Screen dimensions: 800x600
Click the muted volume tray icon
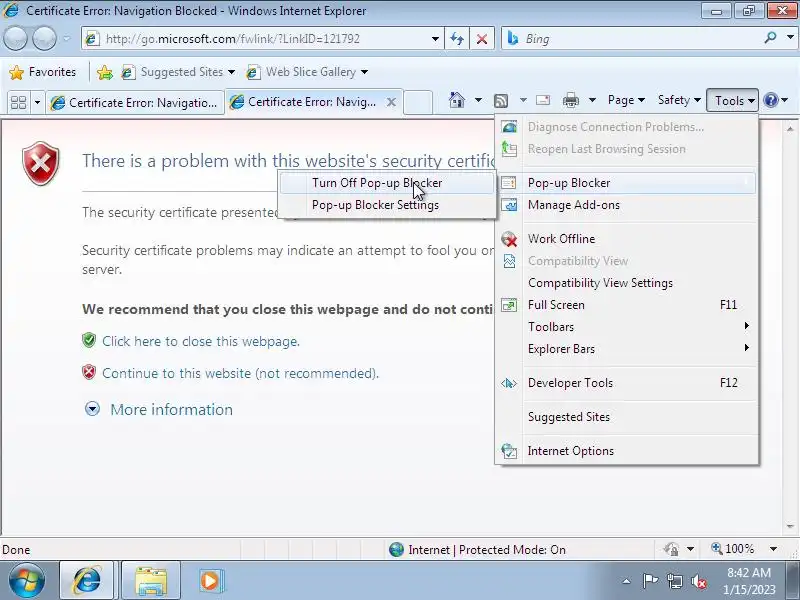(698, 581)
